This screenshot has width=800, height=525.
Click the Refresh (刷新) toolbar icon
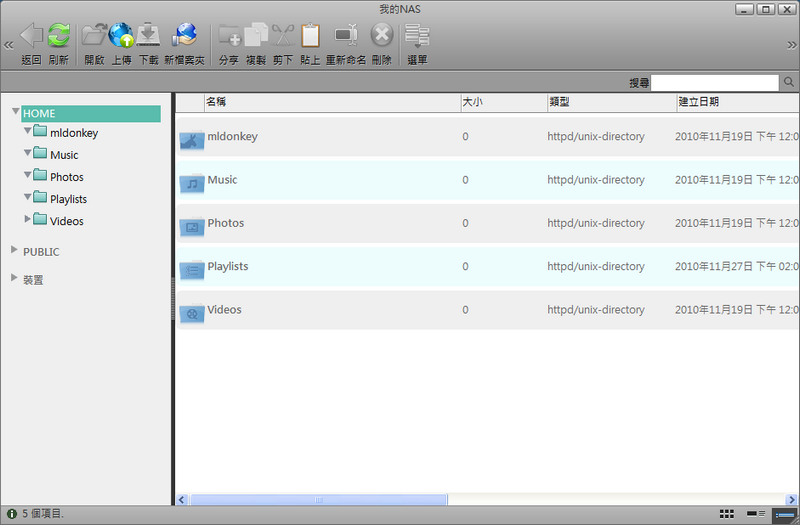[59, 36]
